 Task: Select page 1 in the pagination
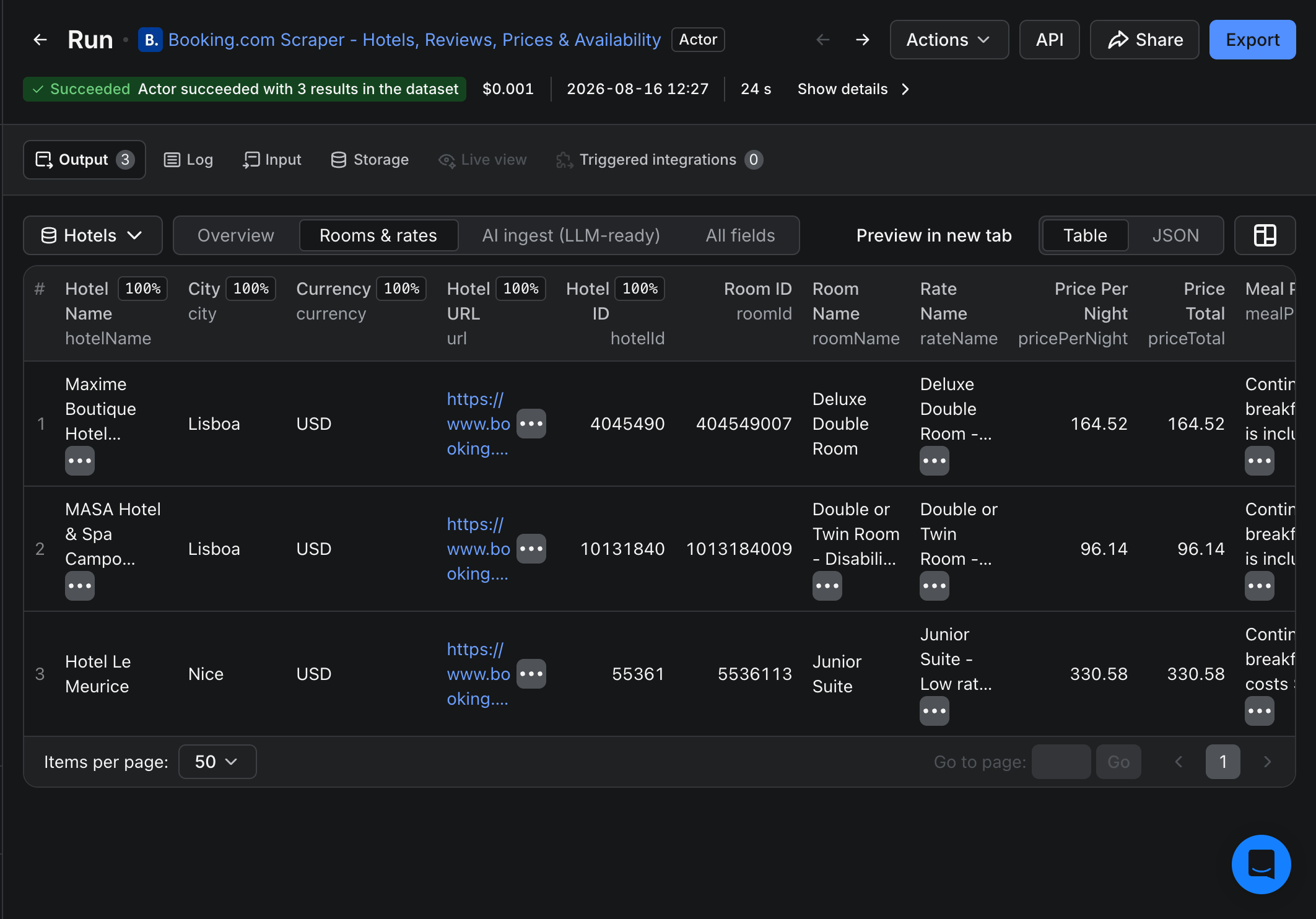pos(1222,762)
